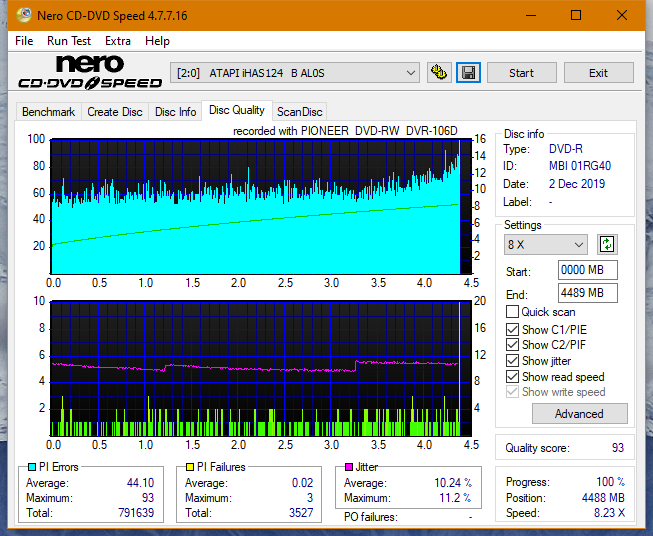The width and height of the screenshot is (653, 536).
Task: Open the Run Test menu
Action: tap(69, 41)
